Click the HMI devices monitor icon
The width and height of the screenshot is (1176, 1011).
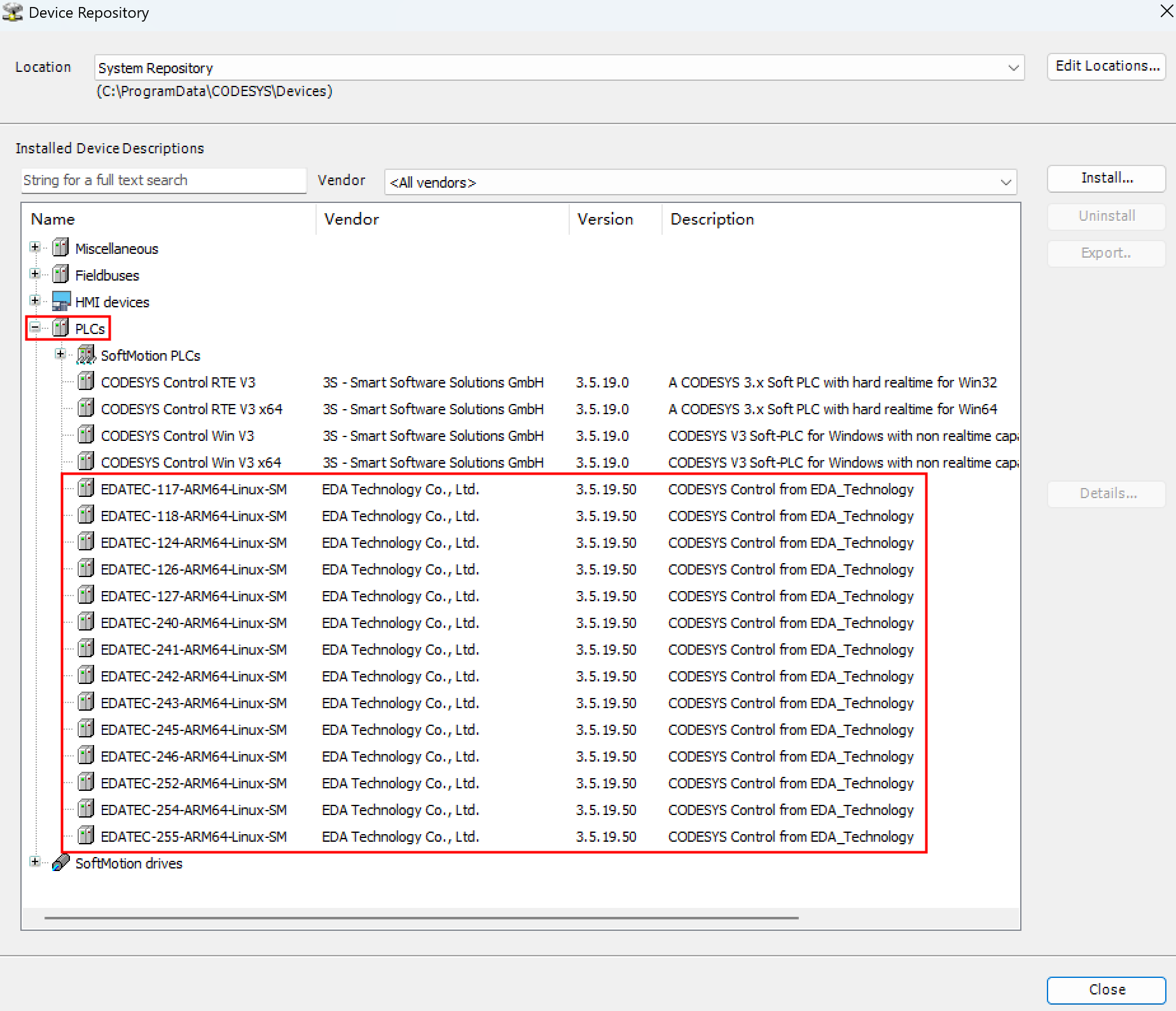pos(60,301)
